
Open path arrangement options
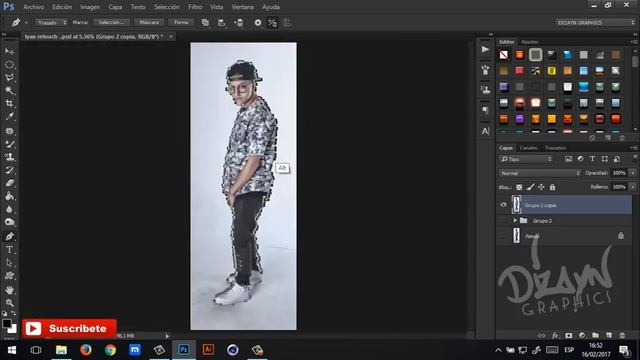pyautogui.click(x=238, y=23)
